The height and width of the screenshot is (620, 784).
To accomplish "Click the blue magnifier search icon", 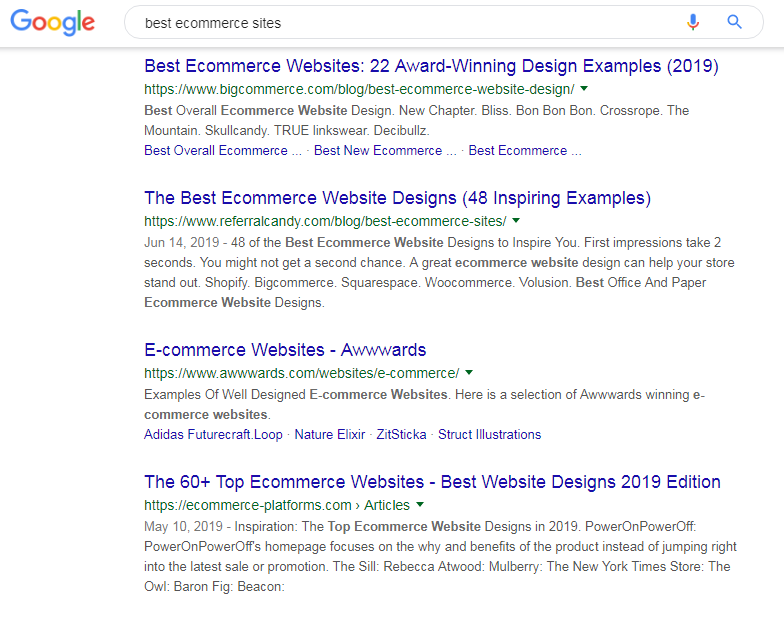I will pyautogui.click(x=734, y=22).
